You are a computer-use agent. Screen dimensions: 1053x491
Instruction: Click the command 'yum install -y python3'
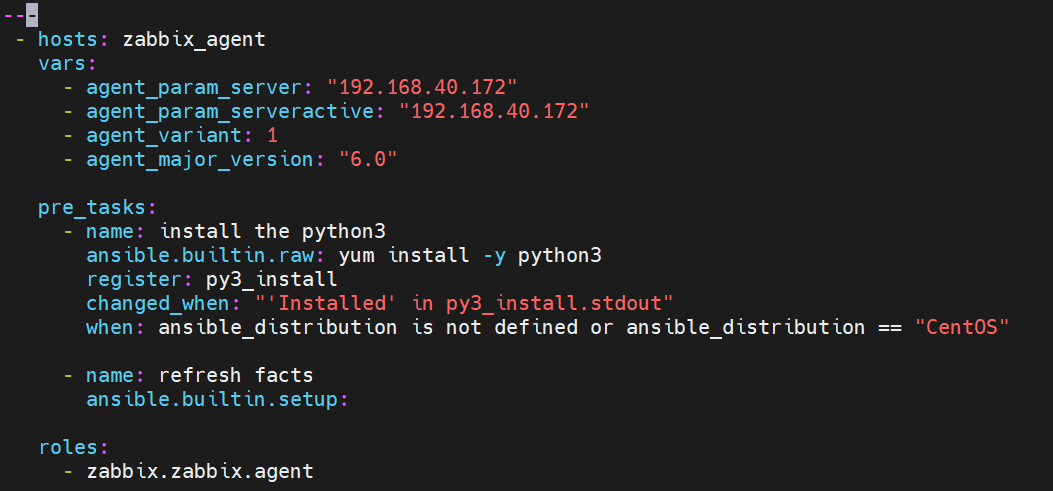tap(470, 256)
